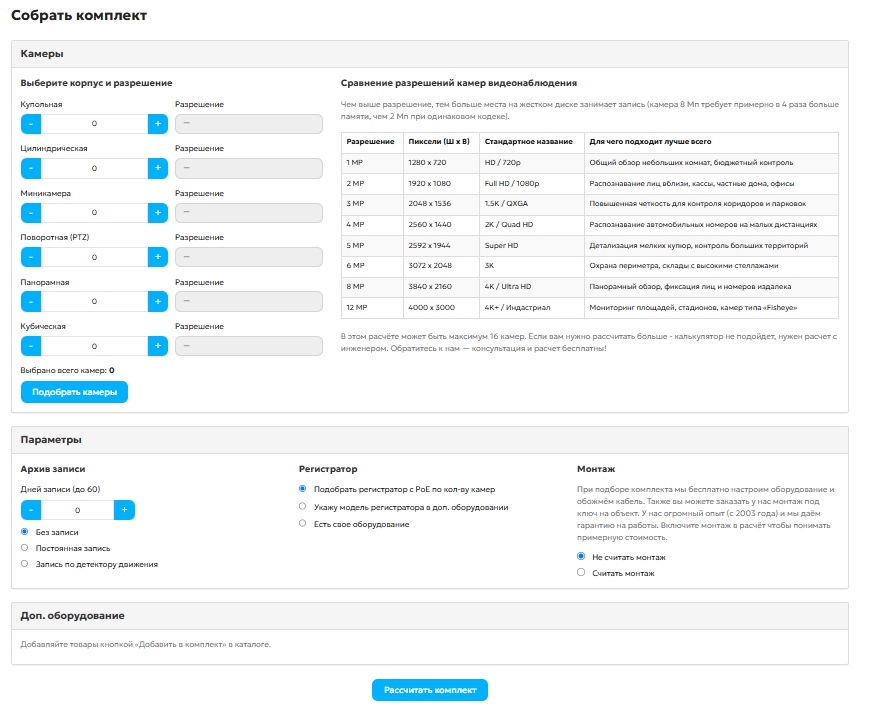Click the Super HD standard name cell

[532, 245]
